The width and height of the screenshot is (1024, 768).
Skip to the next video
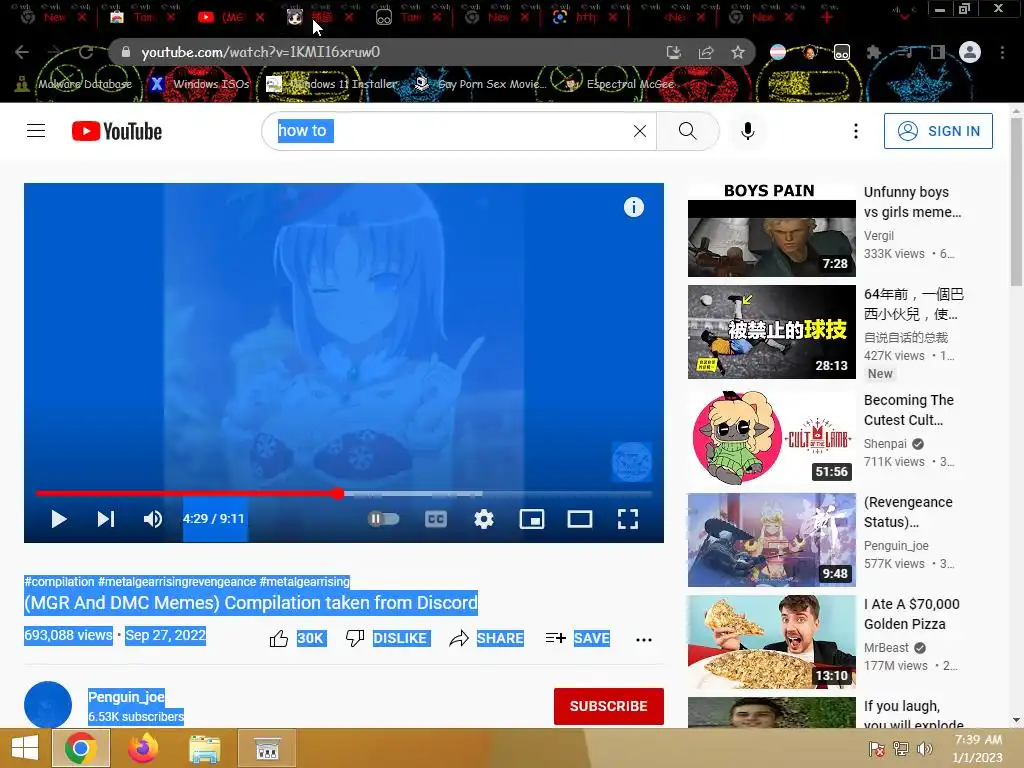(x=106, y=519)
